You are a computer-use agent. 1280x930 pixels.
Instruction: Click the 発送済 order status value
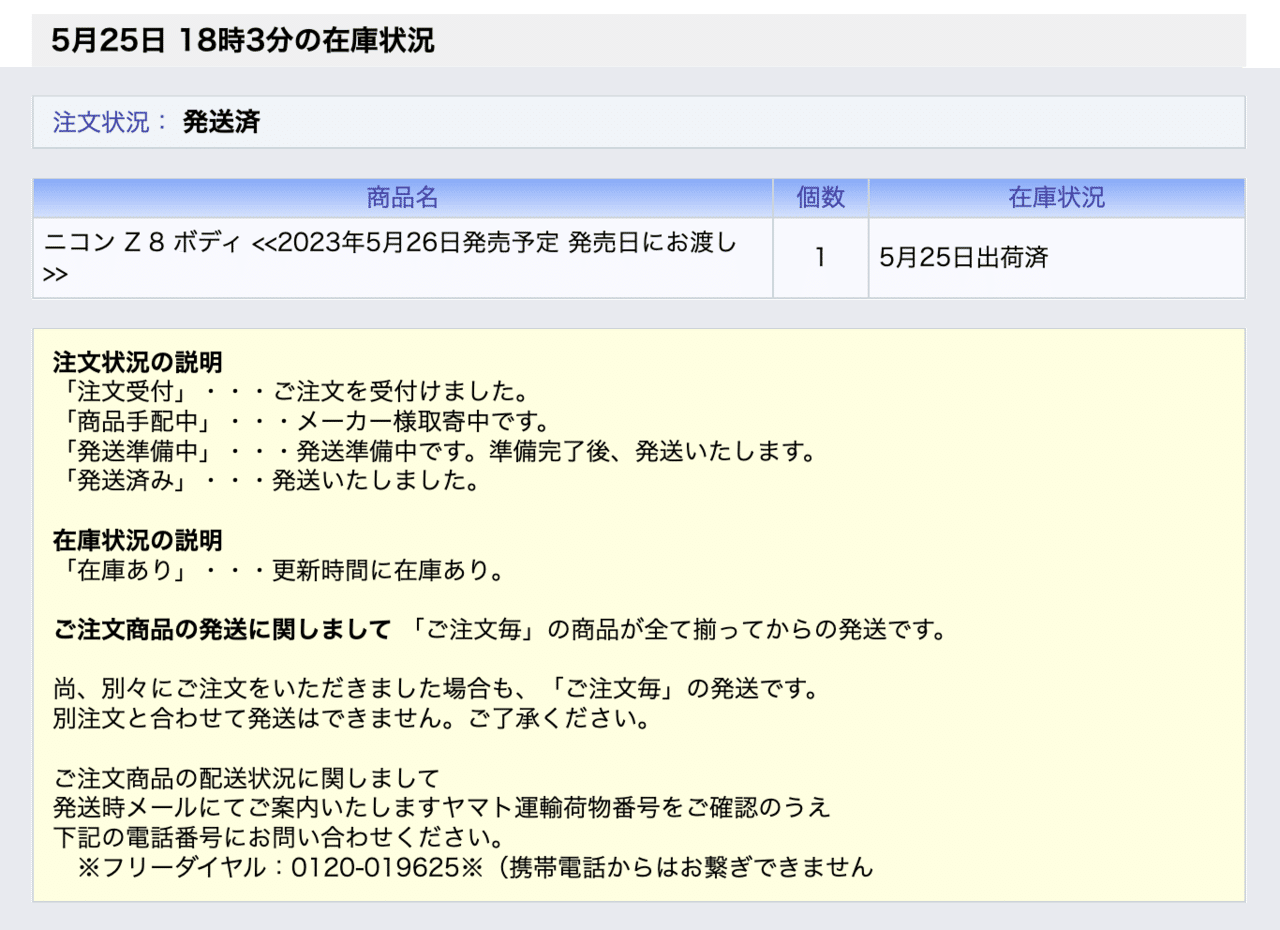(x=221, y=122)
